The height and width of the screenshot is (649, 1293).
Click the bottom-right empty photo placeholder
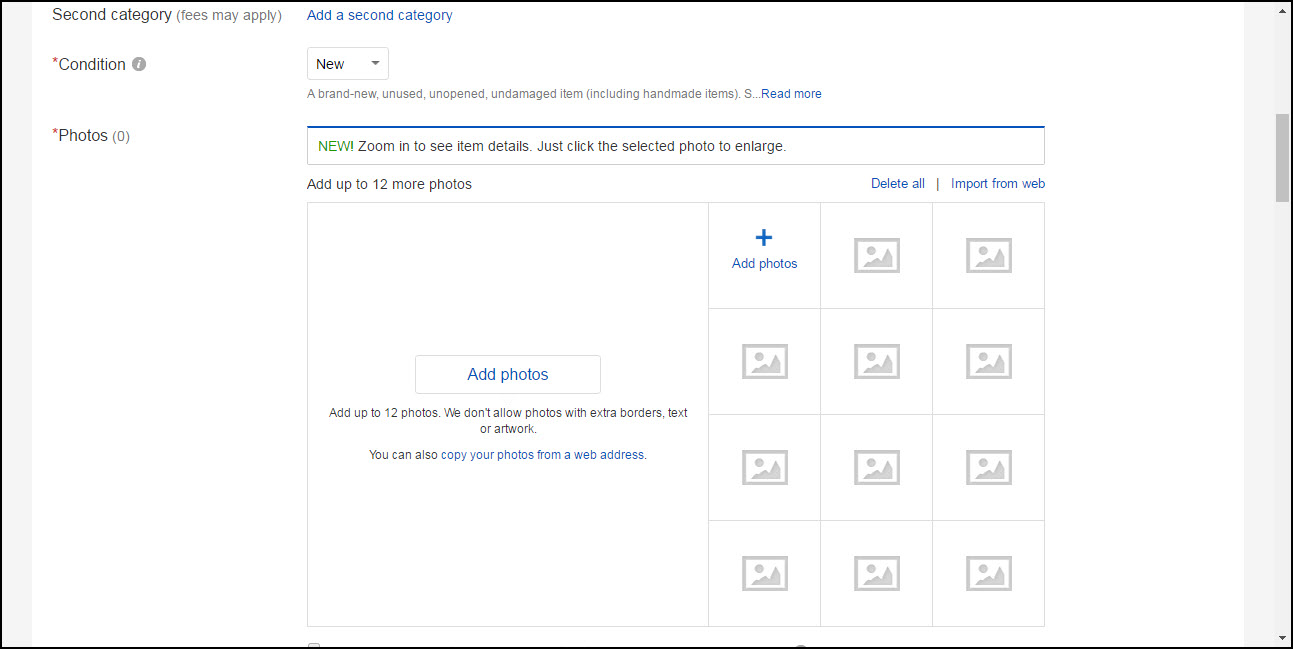tap(988, 573)
